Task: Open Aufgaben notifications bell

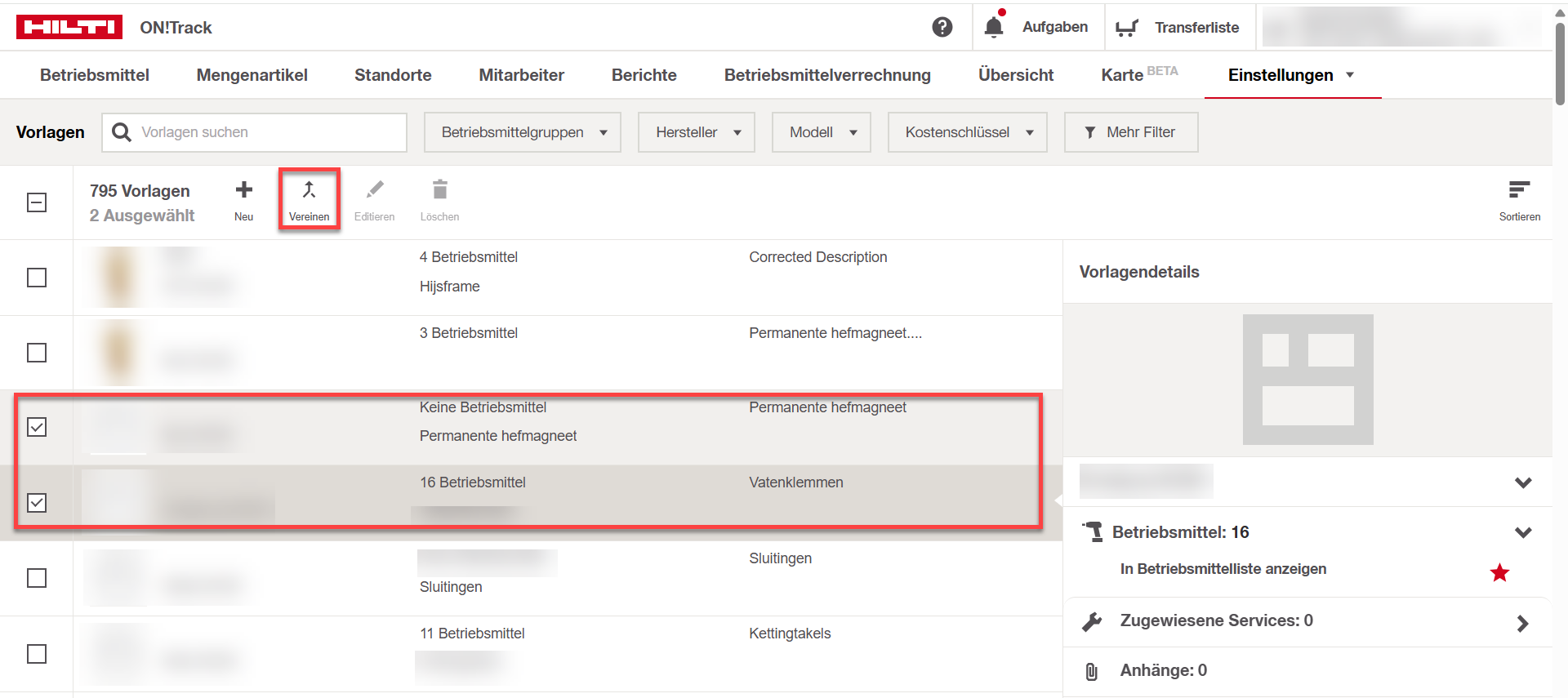Action: click(x=994, y=28)
